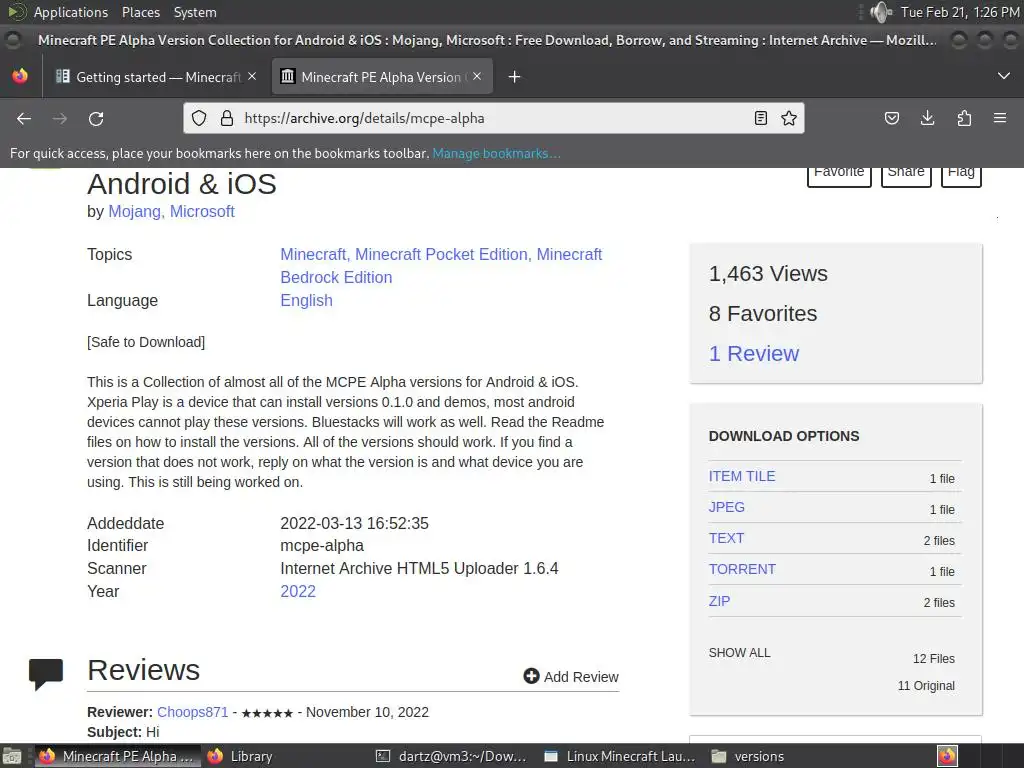Switch to Linux Minecraft Launcher window
This screenshot has height=768, width=1024.
(x=619, y=756)
